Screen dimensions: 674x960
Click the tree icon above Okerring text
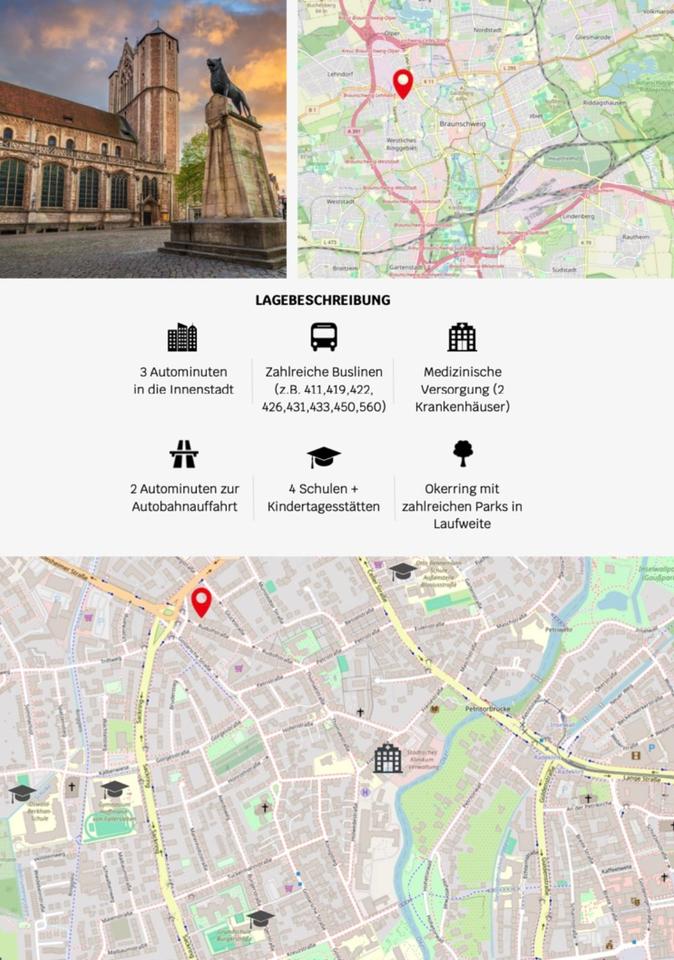462,453
